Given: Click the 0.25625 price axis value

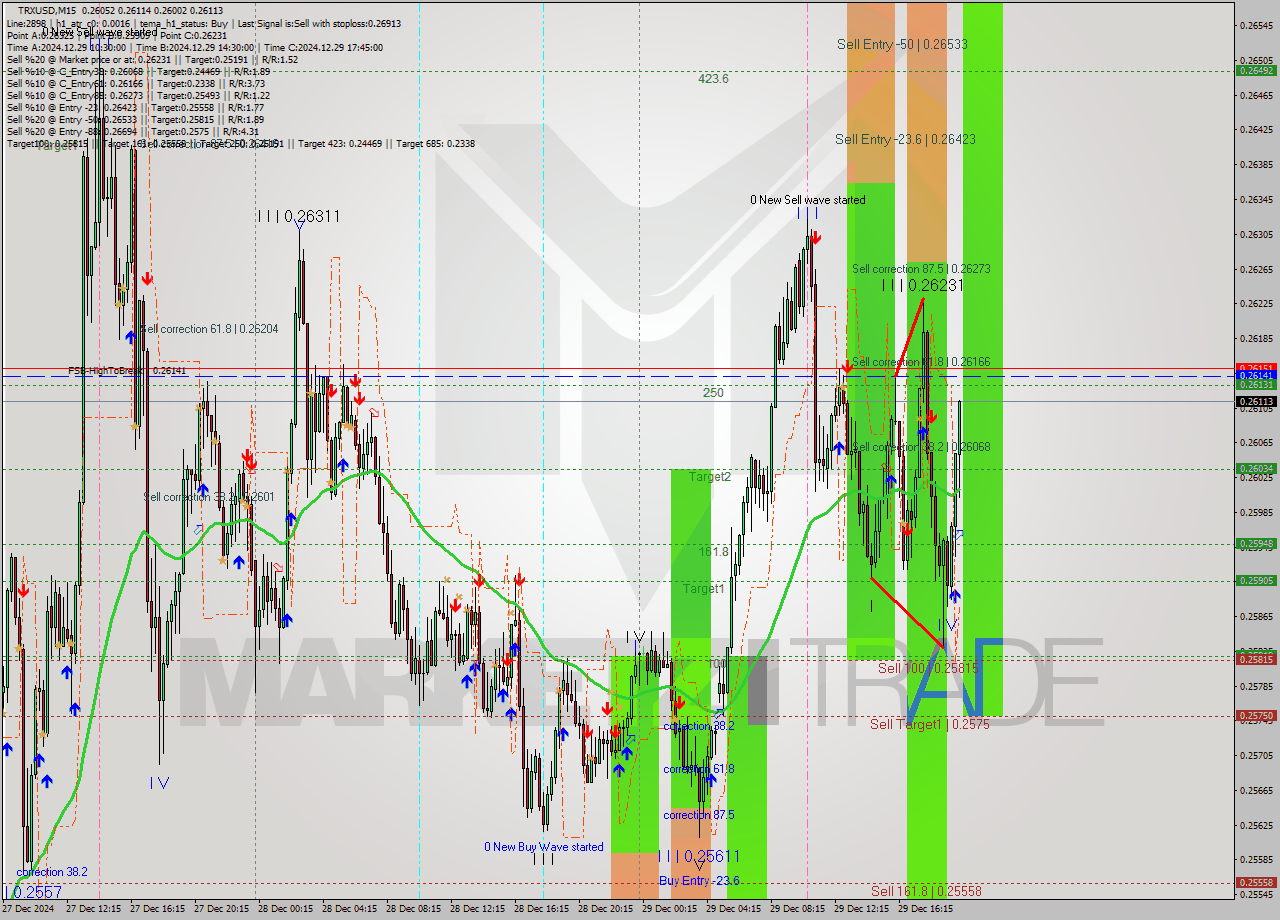Looking at the screenshot, I should pos(1257,825).
